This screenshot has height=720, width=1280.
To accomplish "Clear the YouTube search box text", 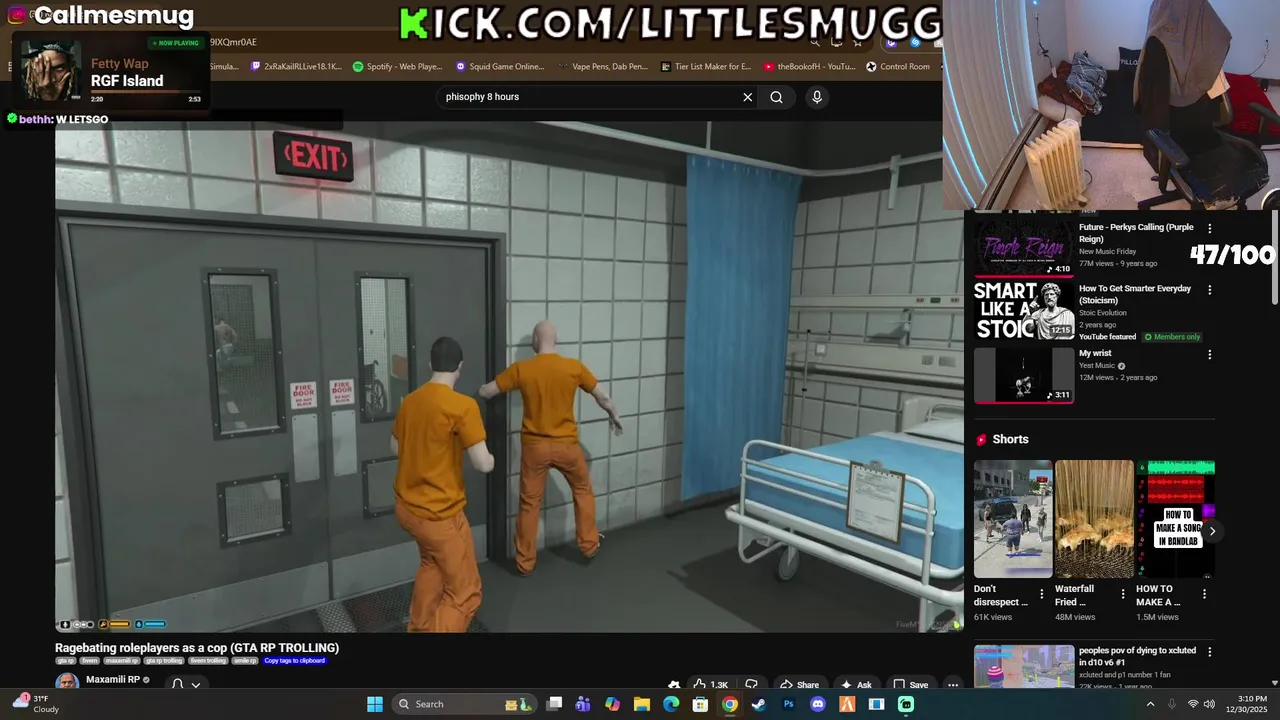I will [747, 97].
